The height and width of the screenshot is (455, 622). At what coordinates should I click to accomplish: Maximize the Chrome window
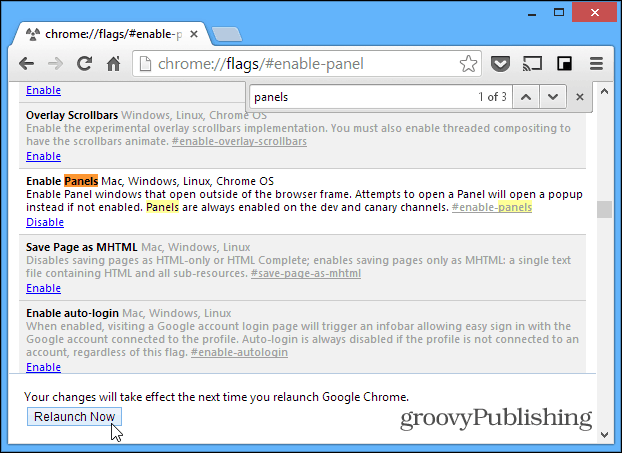pyautogui.click(x=559, y=13)
